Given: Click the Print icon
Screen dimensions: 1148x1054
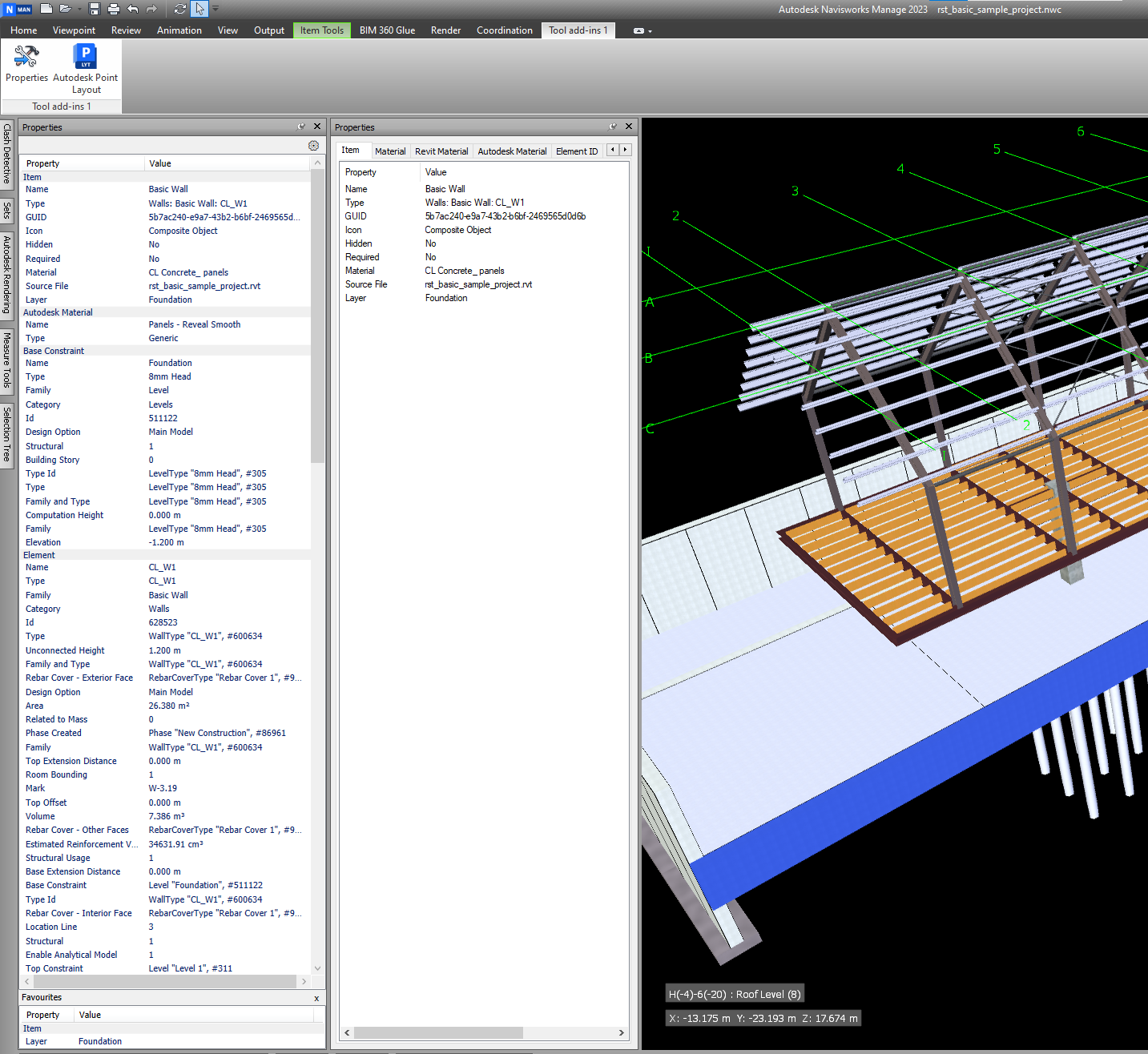Looking at the screenshot, I should (x=114, y=9).
